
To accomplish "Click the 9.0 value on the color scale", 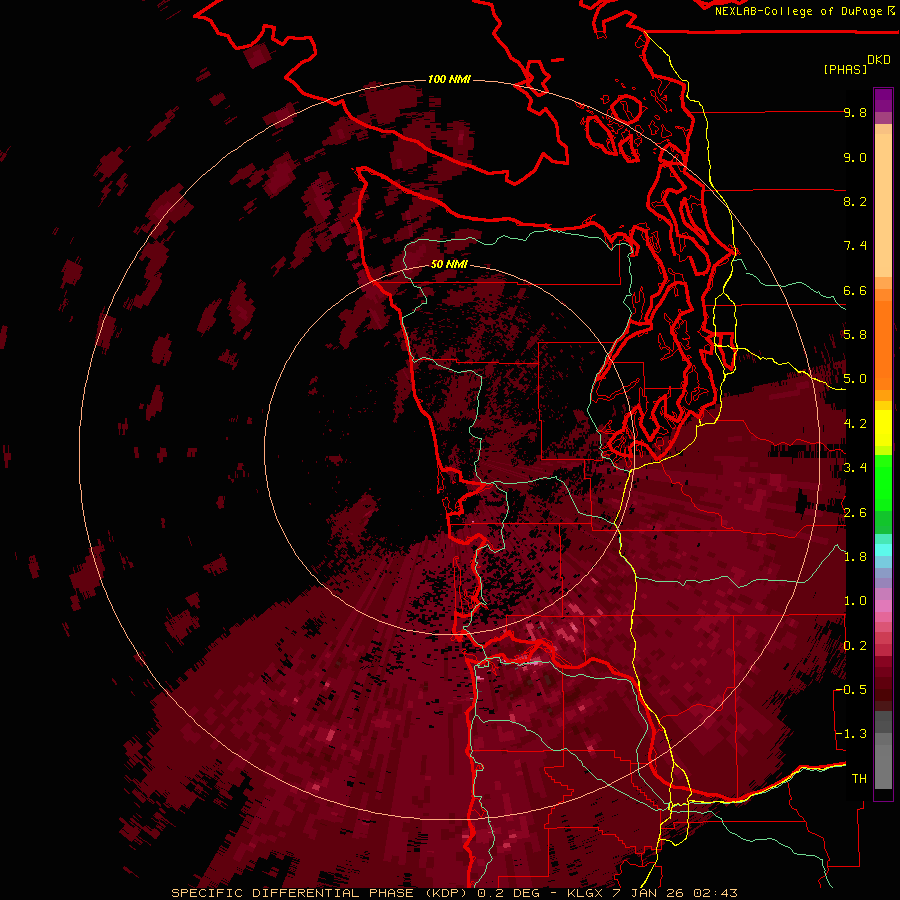I will point(855,157).
